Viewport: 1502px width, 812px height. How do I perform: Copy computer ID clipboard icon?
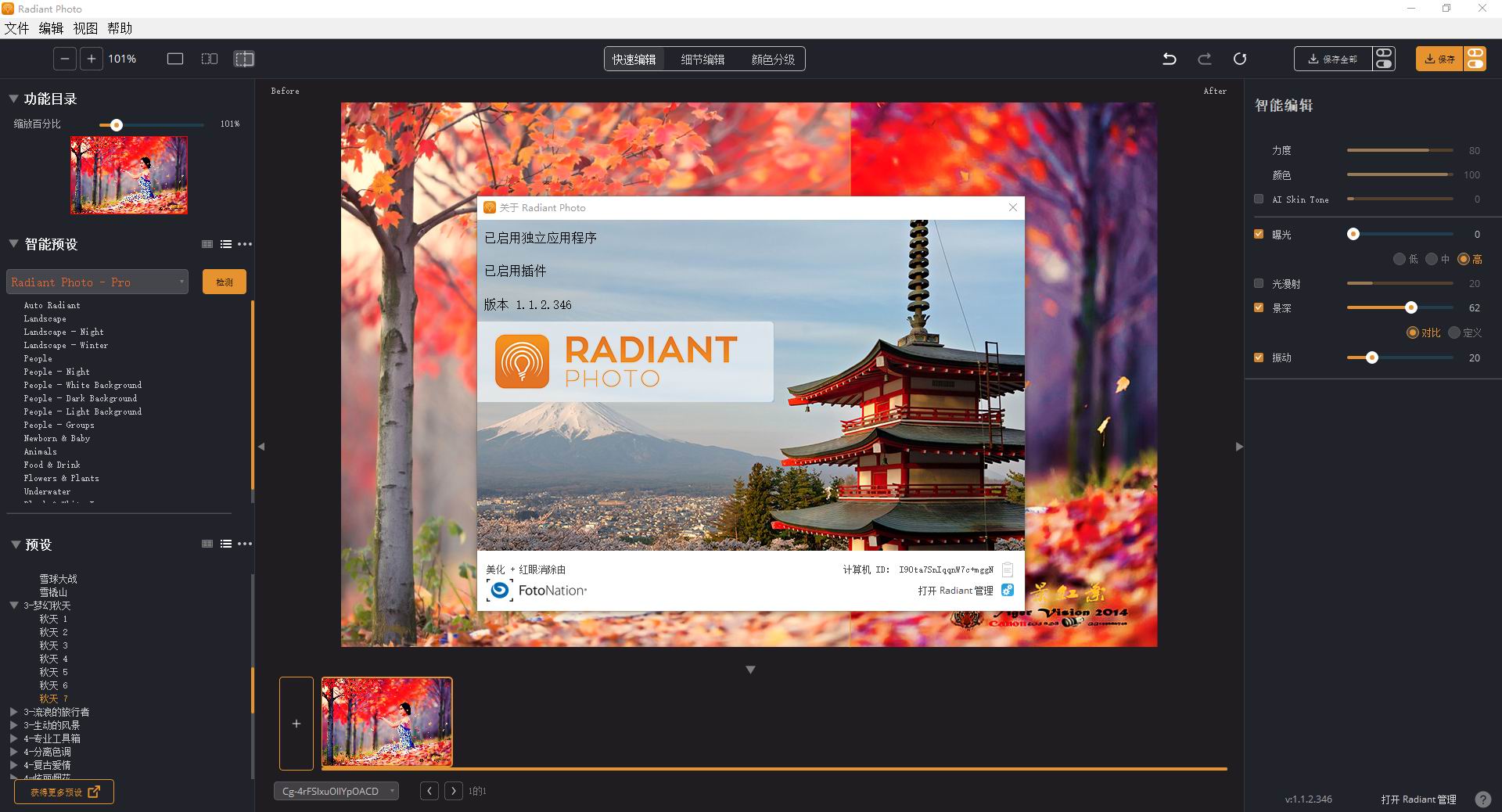[x=1008, y=569]
